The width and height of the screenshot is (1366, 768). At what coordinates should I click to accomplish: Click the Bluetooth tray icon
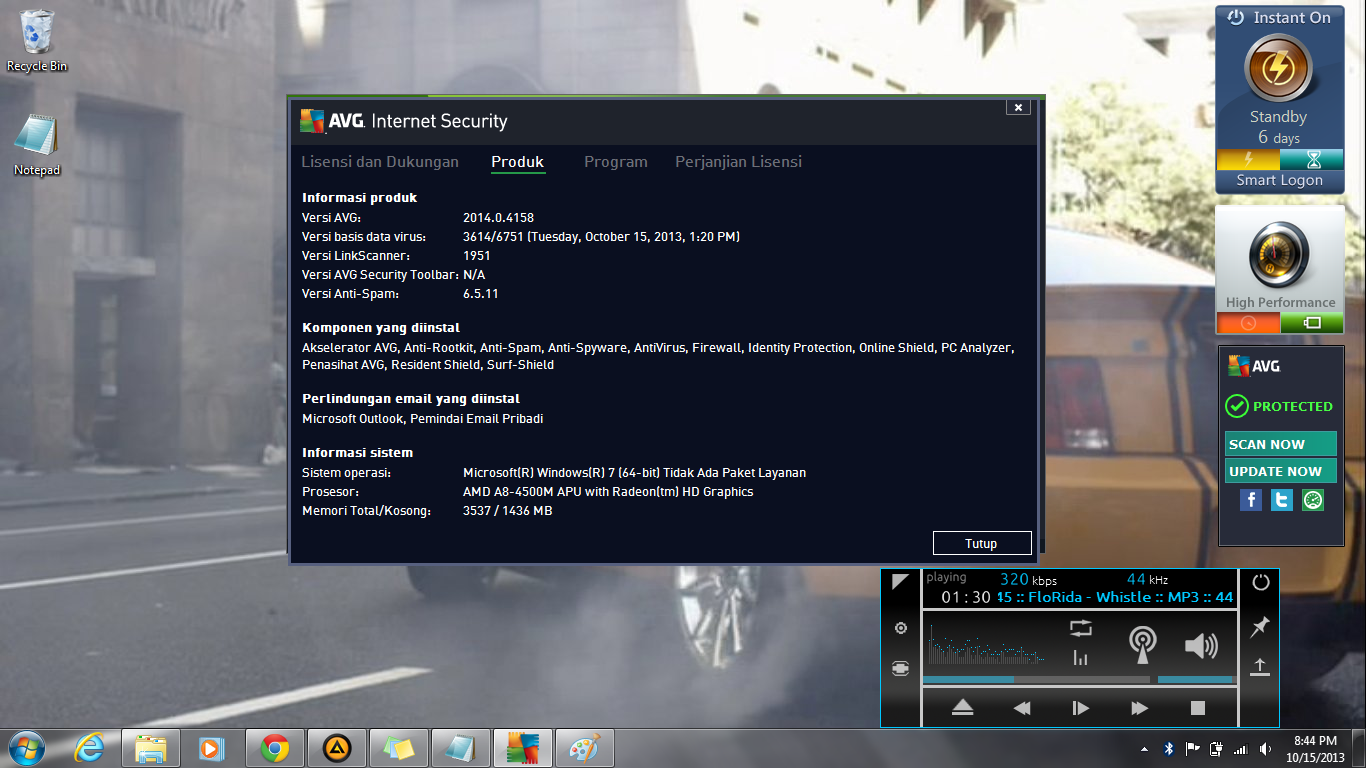coord(1169,749)
